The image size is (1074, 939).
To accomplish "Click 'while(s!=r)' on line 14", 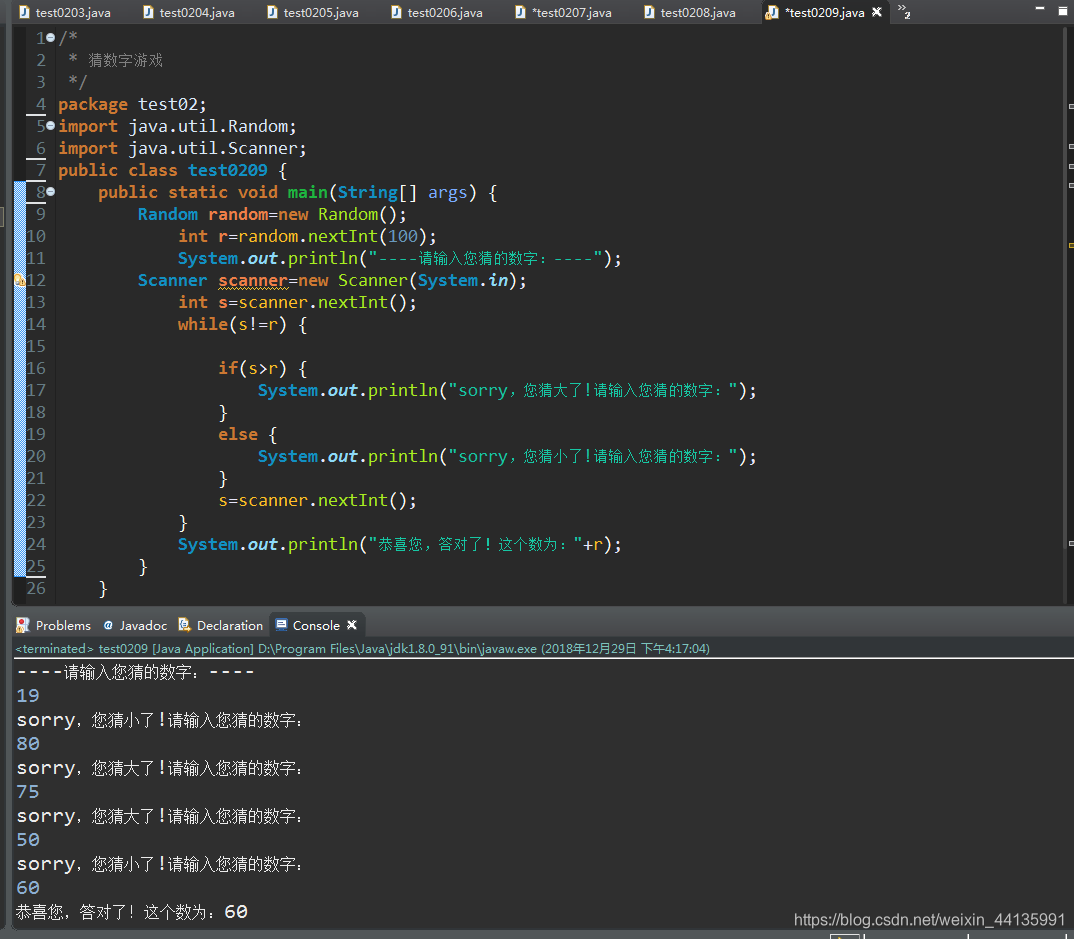I will tap(232, 324).
